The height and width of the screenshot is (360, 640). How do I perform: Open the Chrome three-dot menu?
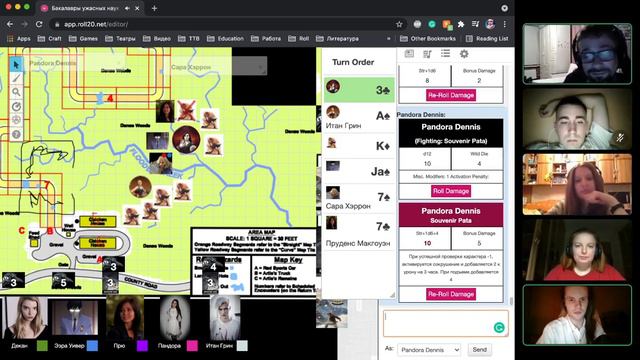tap(505, 24)
